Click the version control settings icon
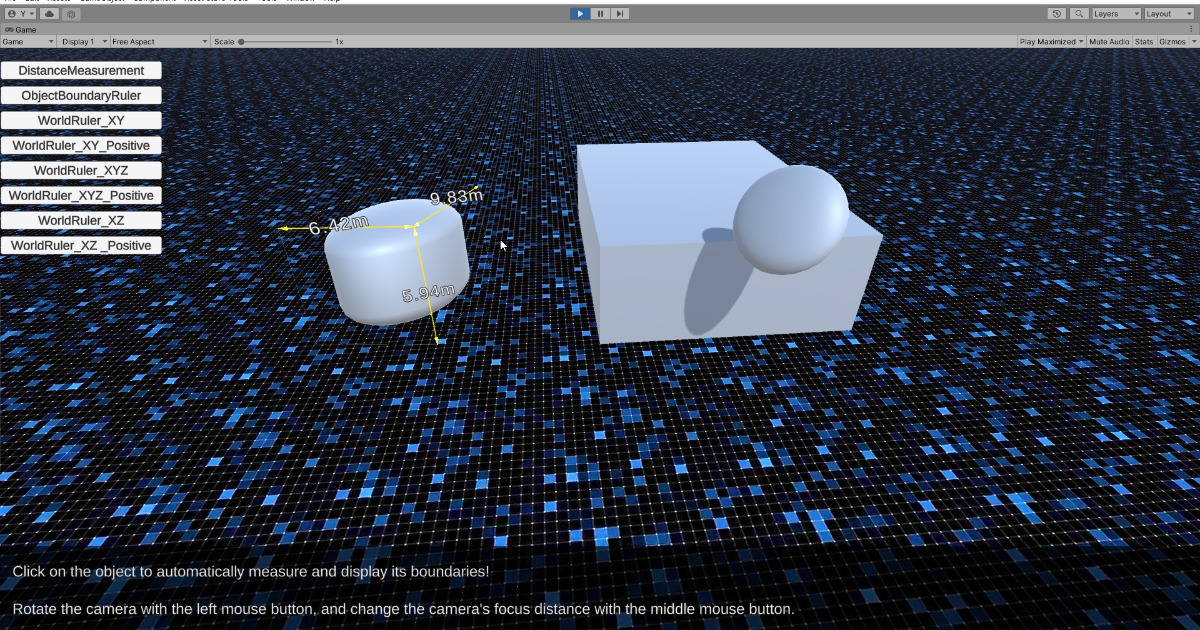Screen dimensions: 1200x630 coord(72,14)
